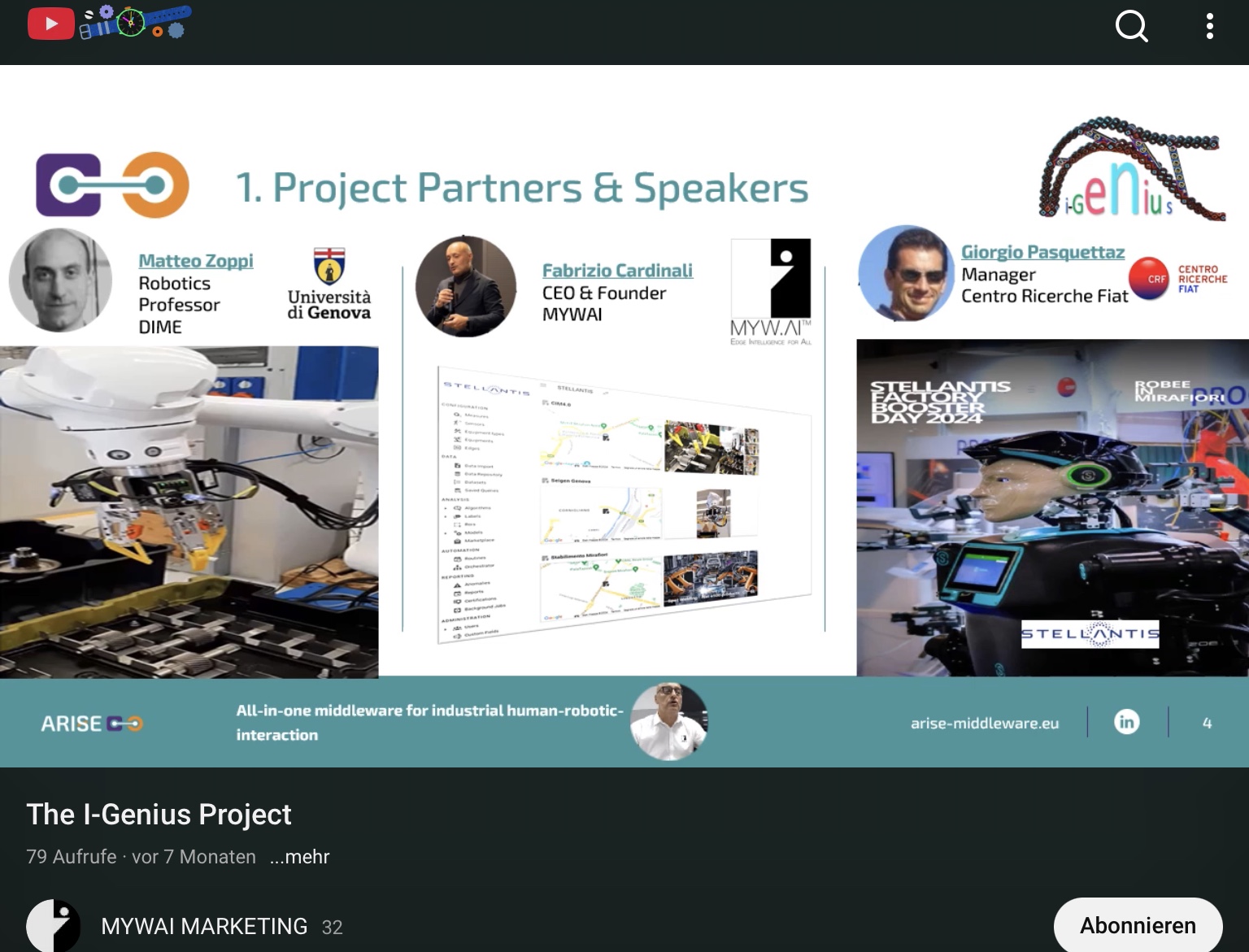The width and height of the screenshot is (1249, 952).
Task: Click the i-Genius project logo
Action: [x=1132, y=170]
